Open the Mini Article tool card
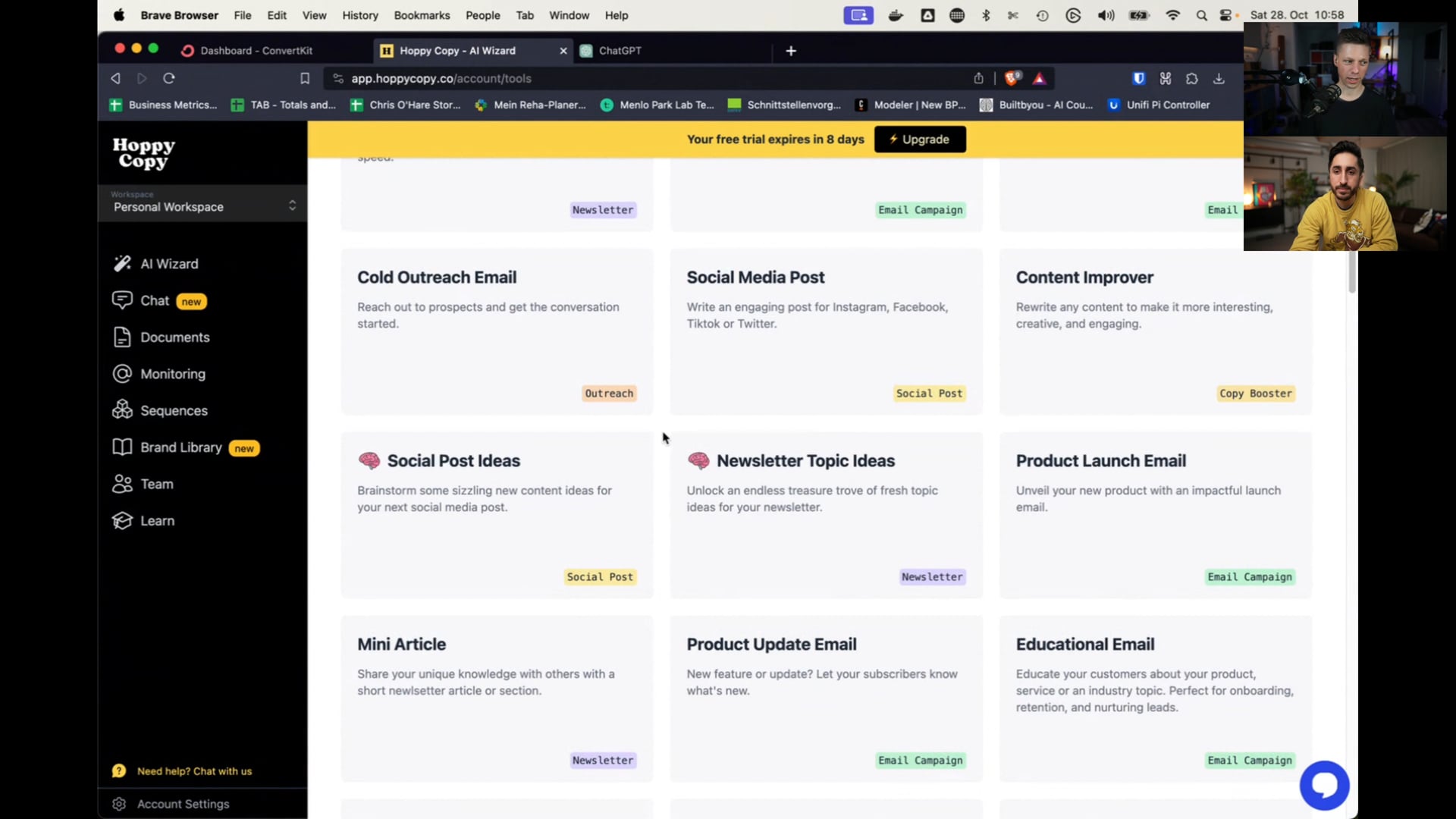Viewport: 1456px width, 819px height. click(497, 698)
